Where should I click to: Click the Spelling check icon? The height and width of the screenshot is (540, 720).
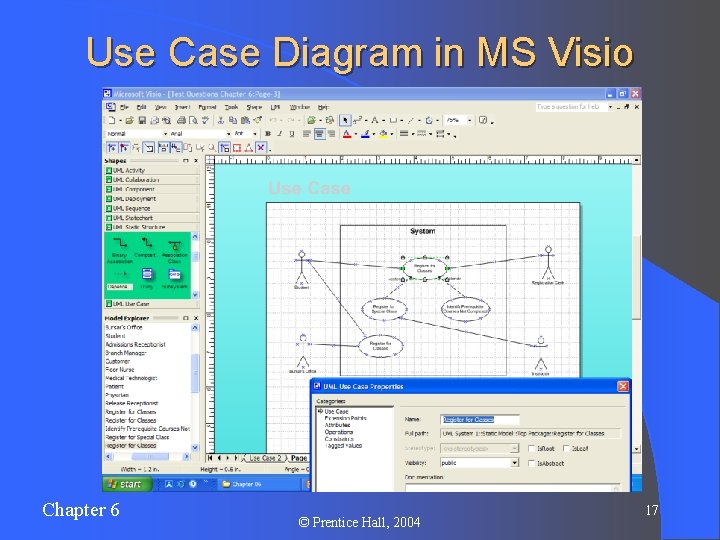click(205, 120)
